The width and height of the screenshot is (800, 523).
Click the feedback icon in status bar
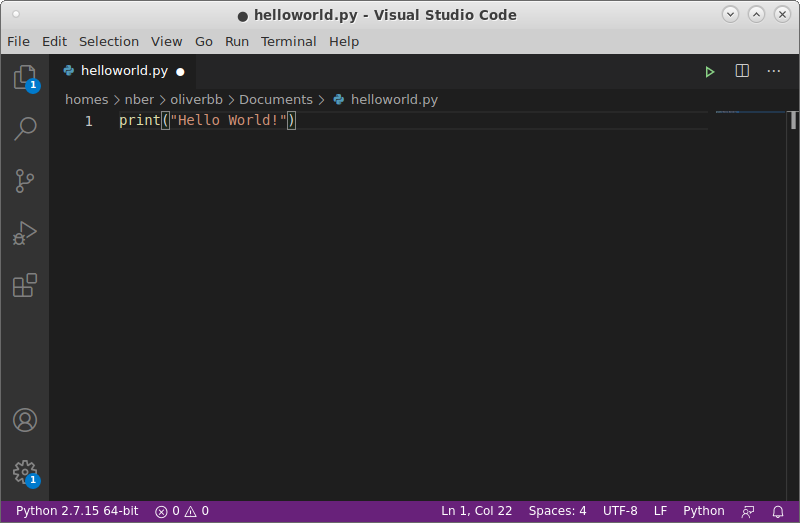coord(748,511)
